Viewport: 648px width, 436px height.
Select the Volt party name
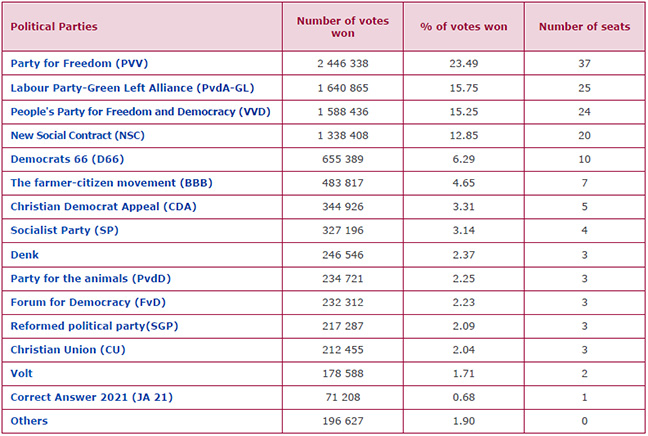point(23,373)
